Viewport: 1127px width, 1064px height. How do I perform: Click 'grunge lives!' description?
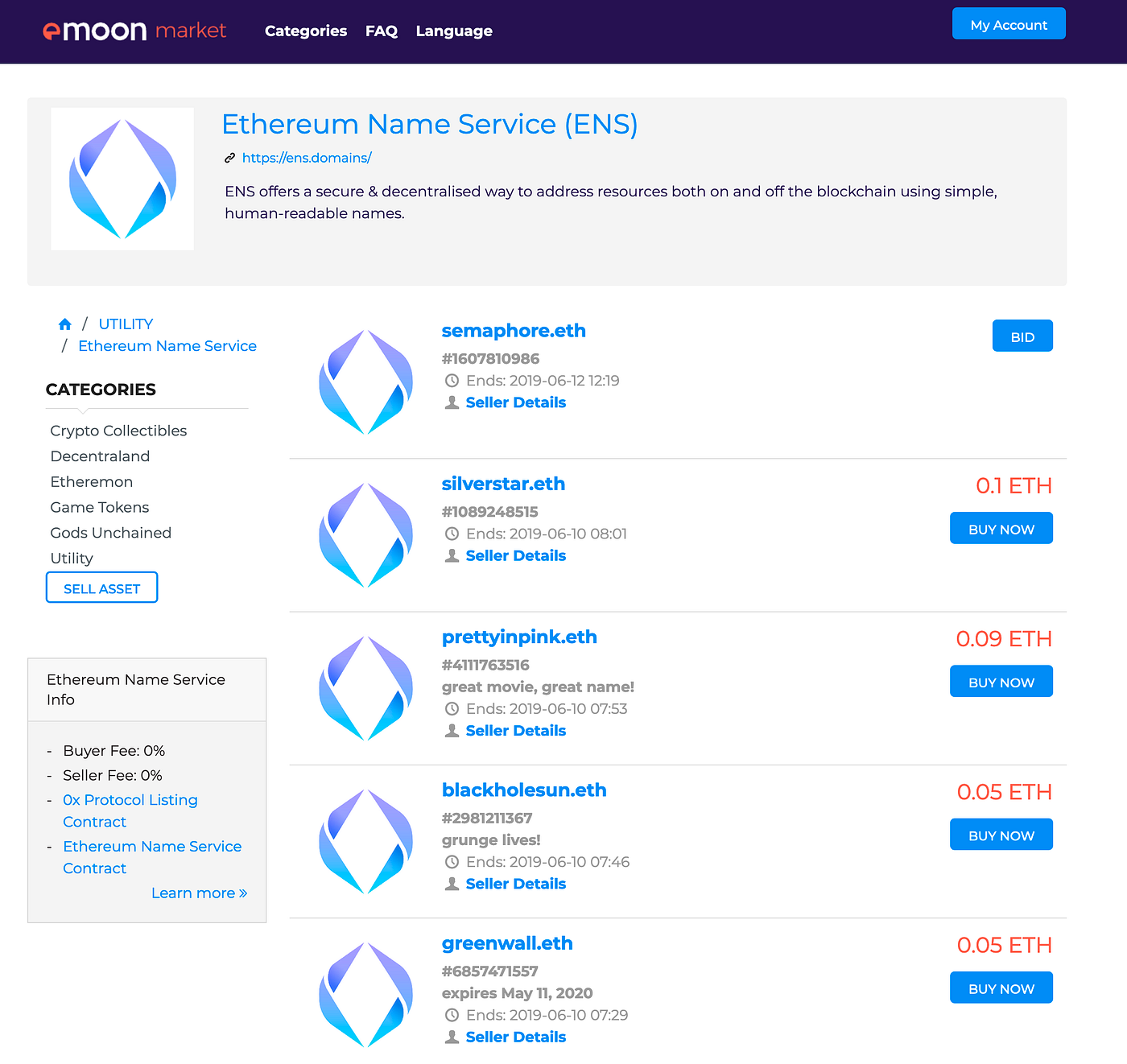click(491, 840)
